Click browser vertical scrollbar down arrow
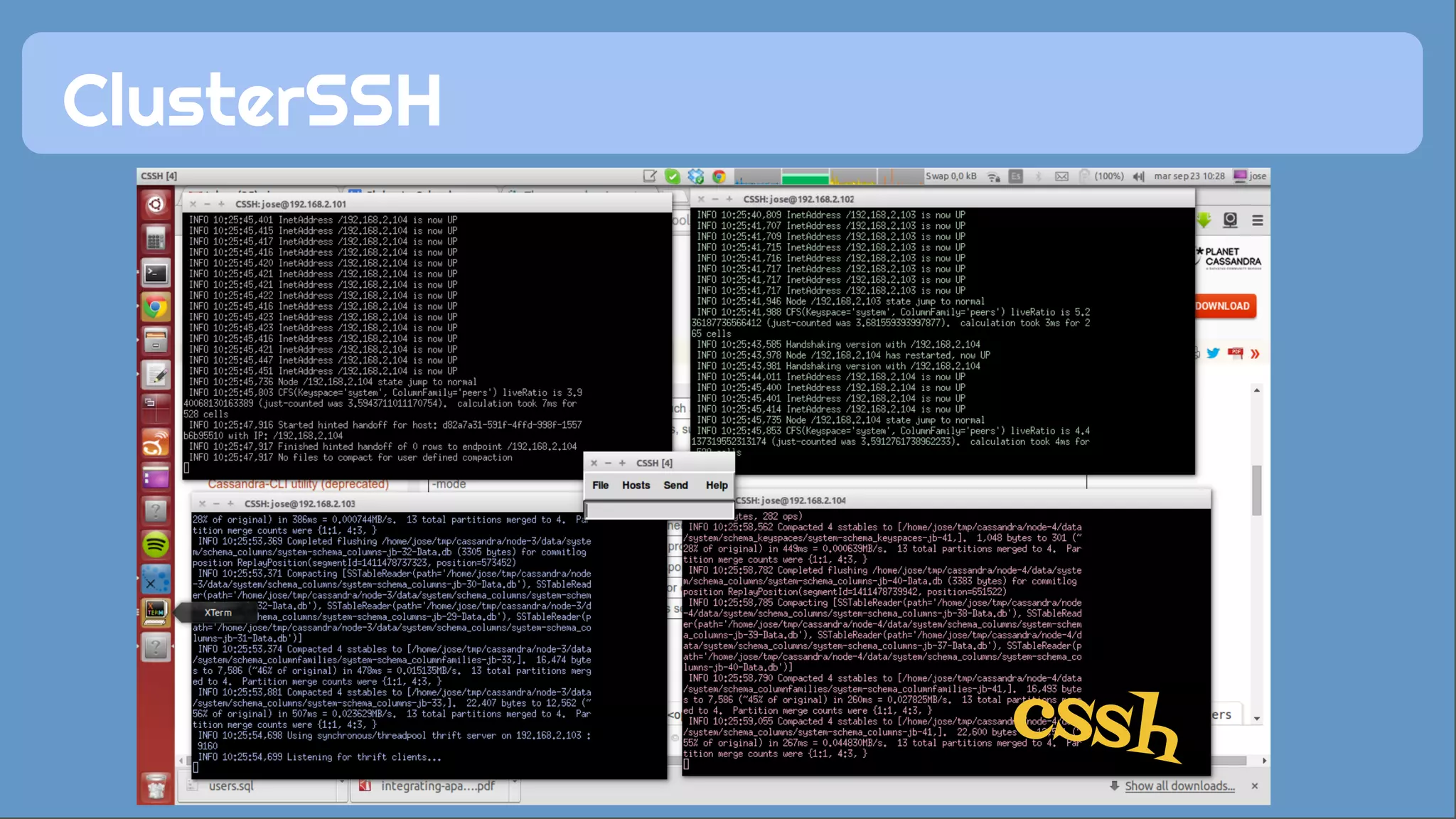The height and width of the screenshot is (819, 1456). click(1257, 719)
